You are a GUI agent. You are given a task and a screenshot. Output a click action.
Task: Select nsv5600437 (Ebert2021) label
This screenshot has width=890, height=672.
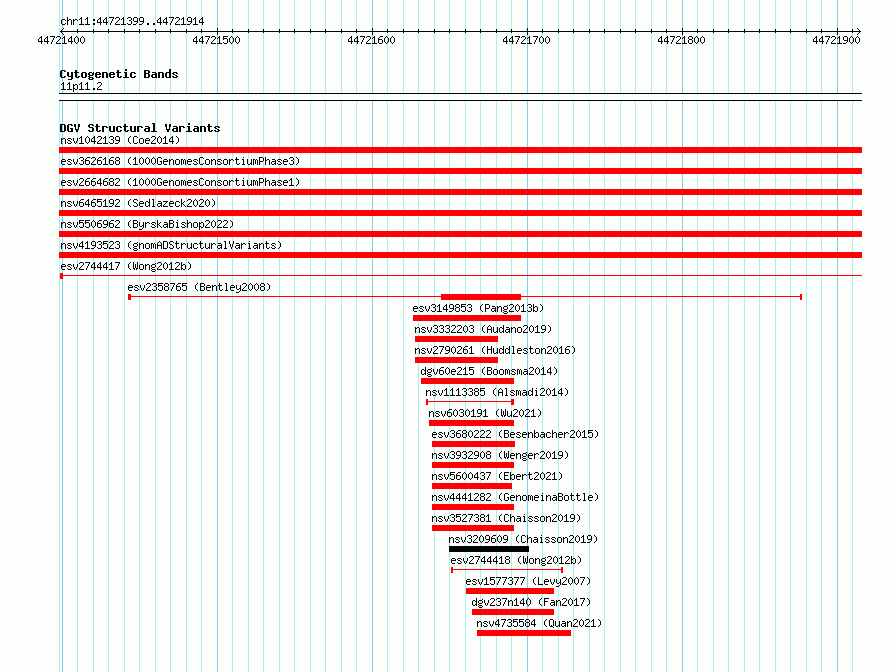(497, 476)
